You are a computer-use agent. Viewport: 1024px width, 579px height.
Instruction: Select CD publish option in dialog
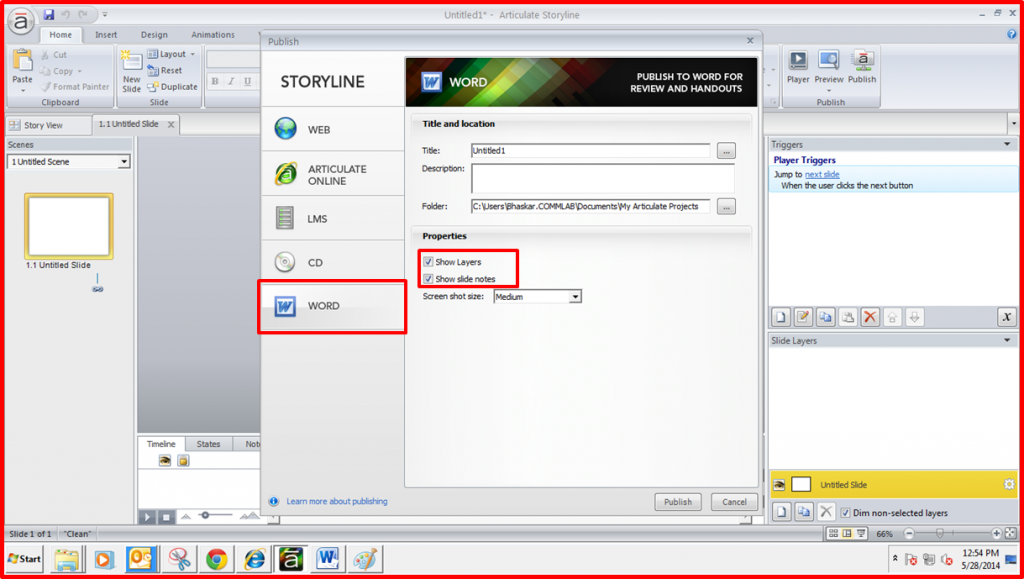click(x=333, y=262)
